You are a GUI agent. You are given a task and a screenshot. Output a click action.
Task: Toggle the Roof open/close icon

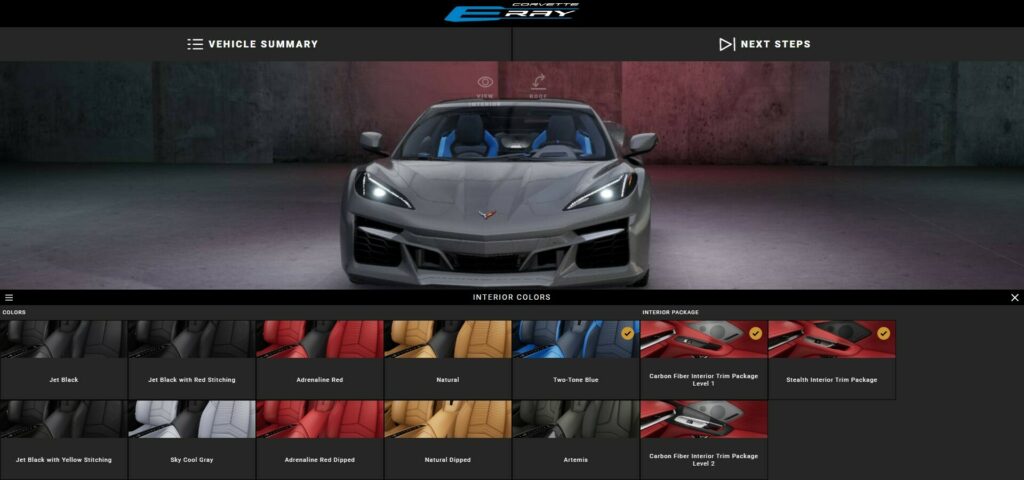[538, 83]
